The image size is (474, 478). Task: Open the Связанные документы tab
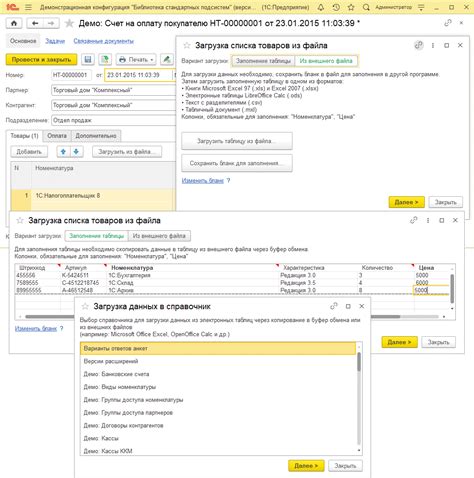pyautogui.click(x=104, y=41)
